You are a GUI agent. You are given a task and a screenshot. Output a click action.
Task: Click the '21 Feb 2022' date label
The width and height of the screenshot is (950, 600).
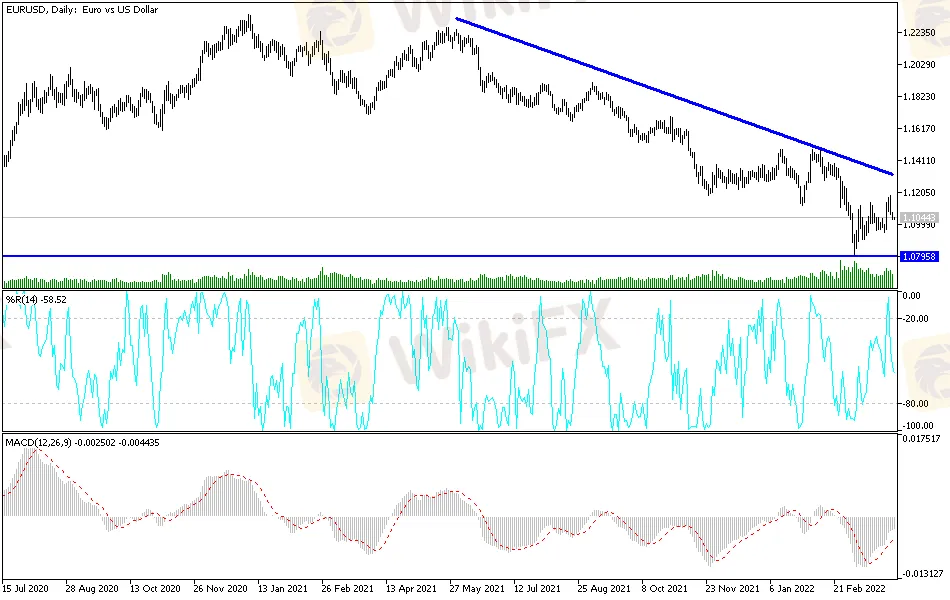click(860, 588)
